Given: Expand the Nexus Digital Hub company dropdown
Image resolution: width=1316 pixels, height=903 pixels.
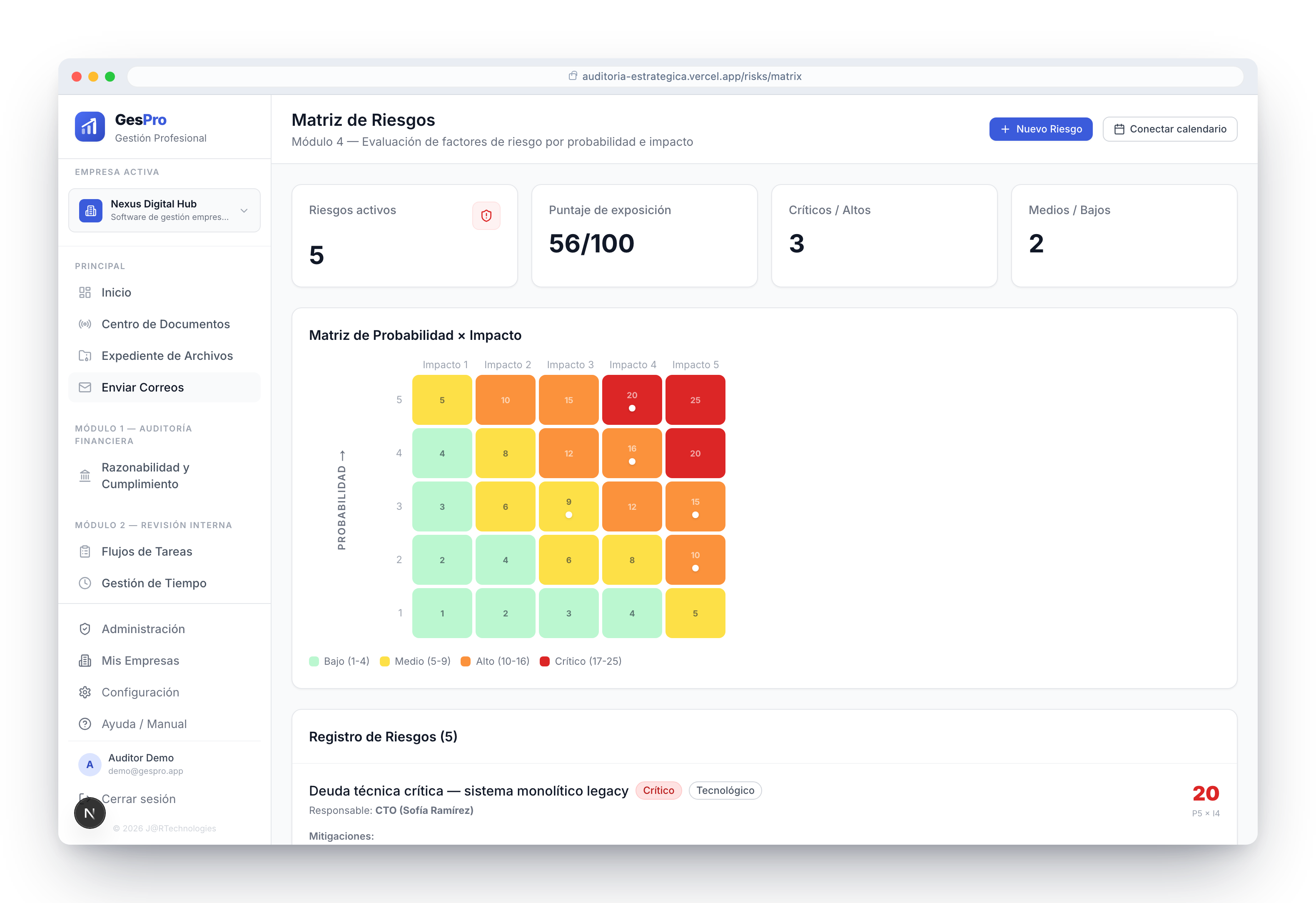Looking at the screenshot, I should 244,211.
